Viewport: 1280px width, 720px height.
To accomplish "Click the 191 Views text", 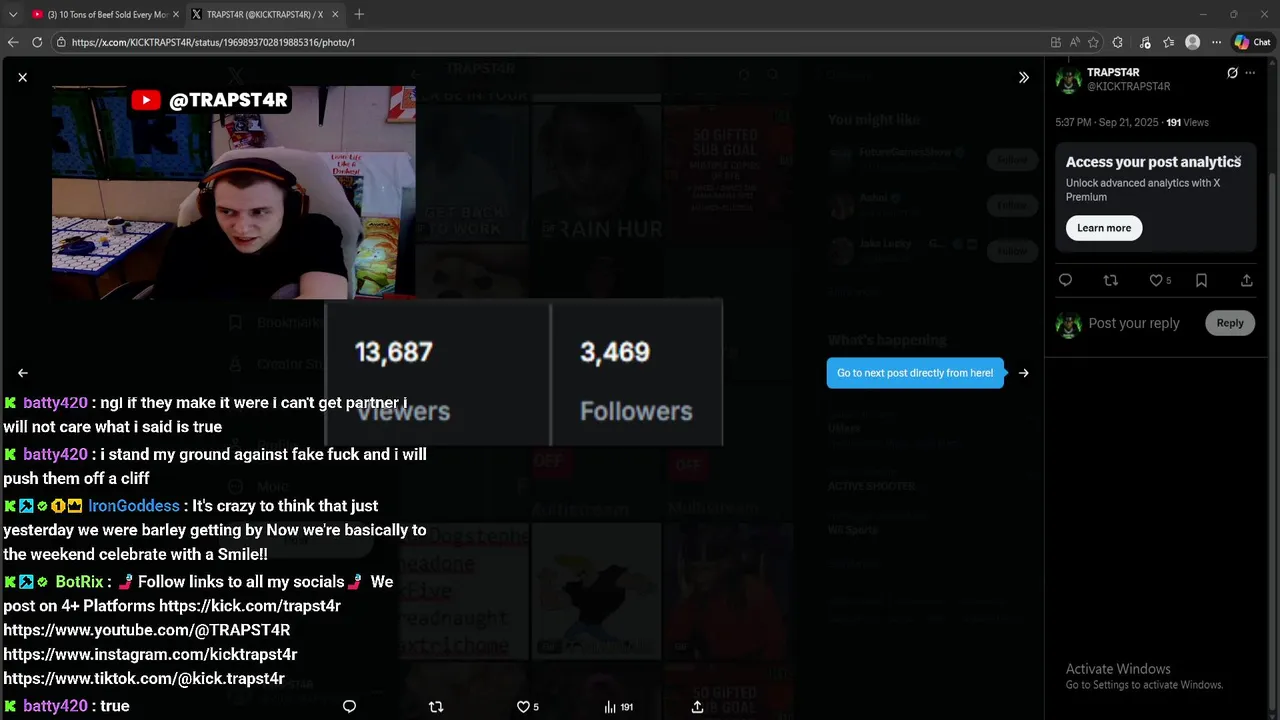I will click(x=1187, y=122).
